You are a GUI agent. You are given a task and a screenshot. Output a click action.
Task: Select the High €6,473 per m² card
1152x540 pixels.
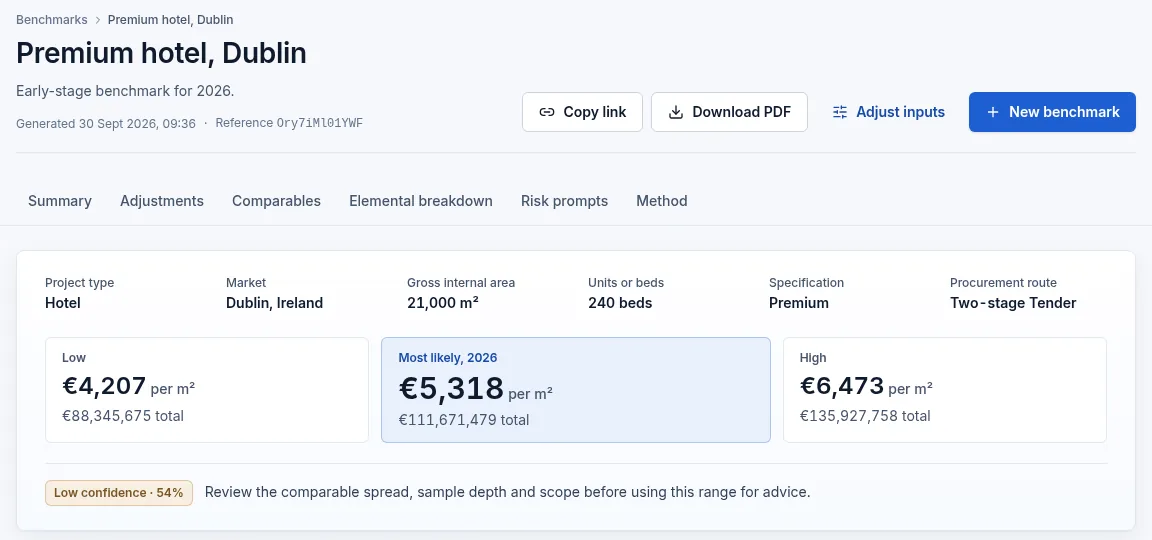945,390
